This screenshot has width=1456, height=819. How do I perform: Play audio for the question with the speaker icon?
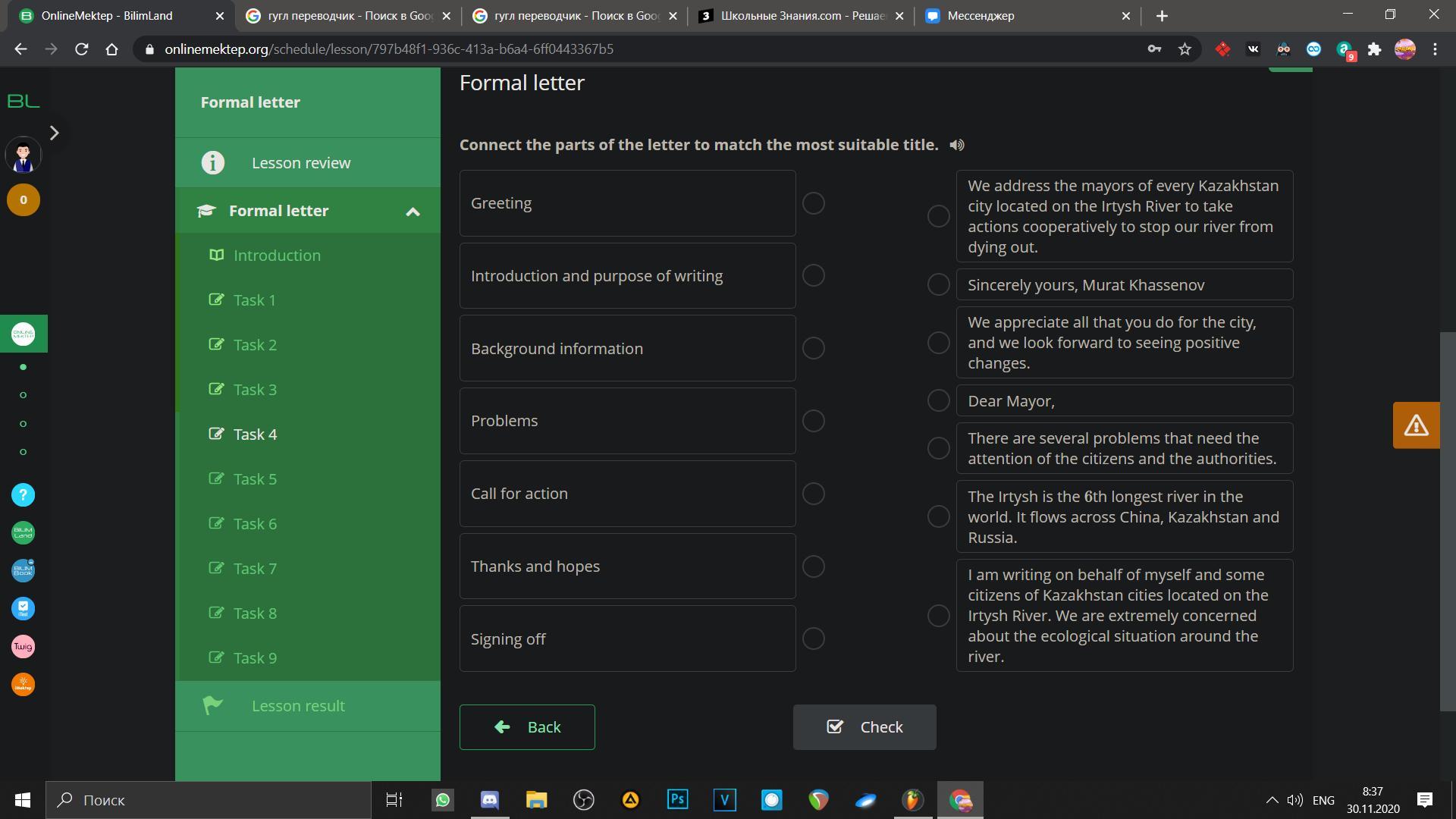tap(957, 145)
